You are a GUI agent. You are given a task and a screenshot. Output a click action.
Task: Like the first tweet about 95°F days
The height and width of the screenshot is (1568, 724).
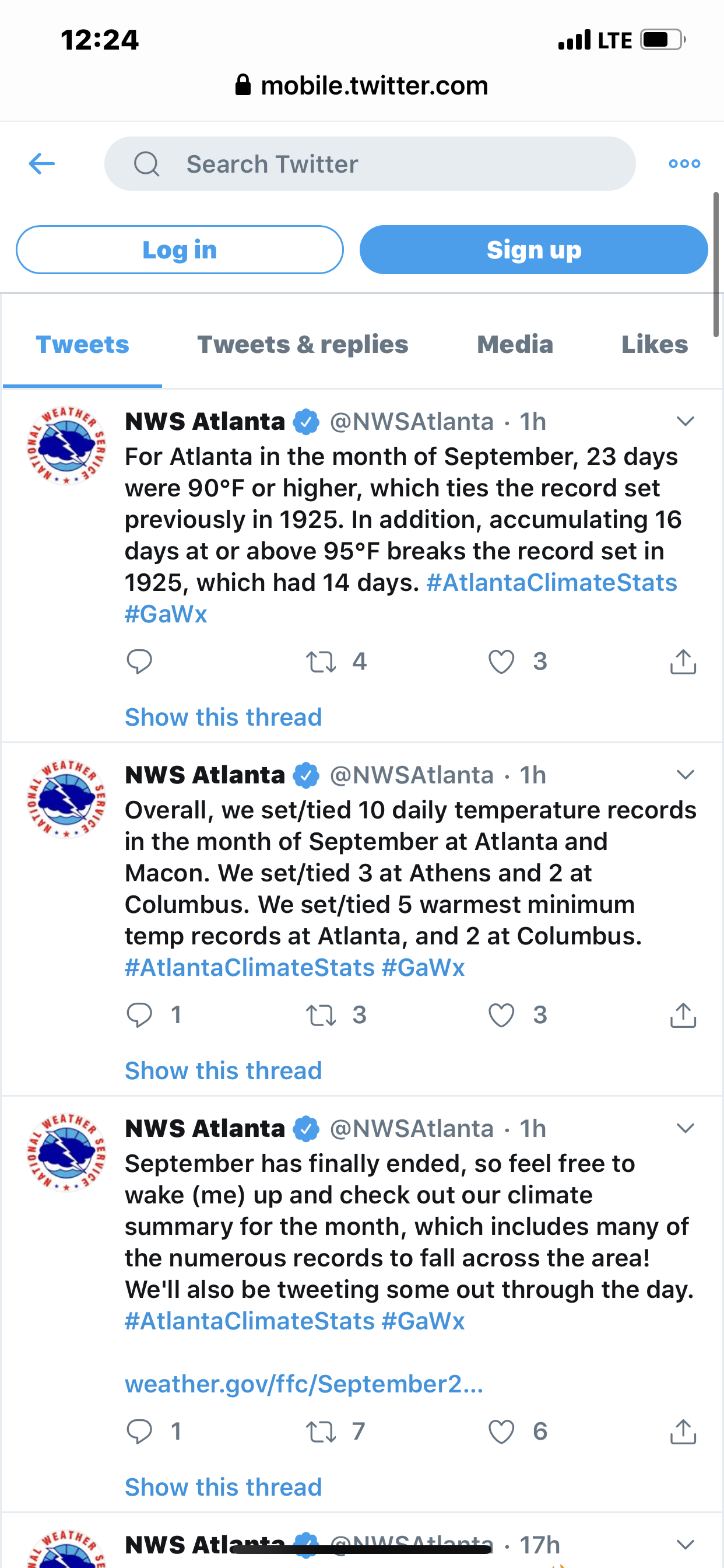(x=501, y=661)
